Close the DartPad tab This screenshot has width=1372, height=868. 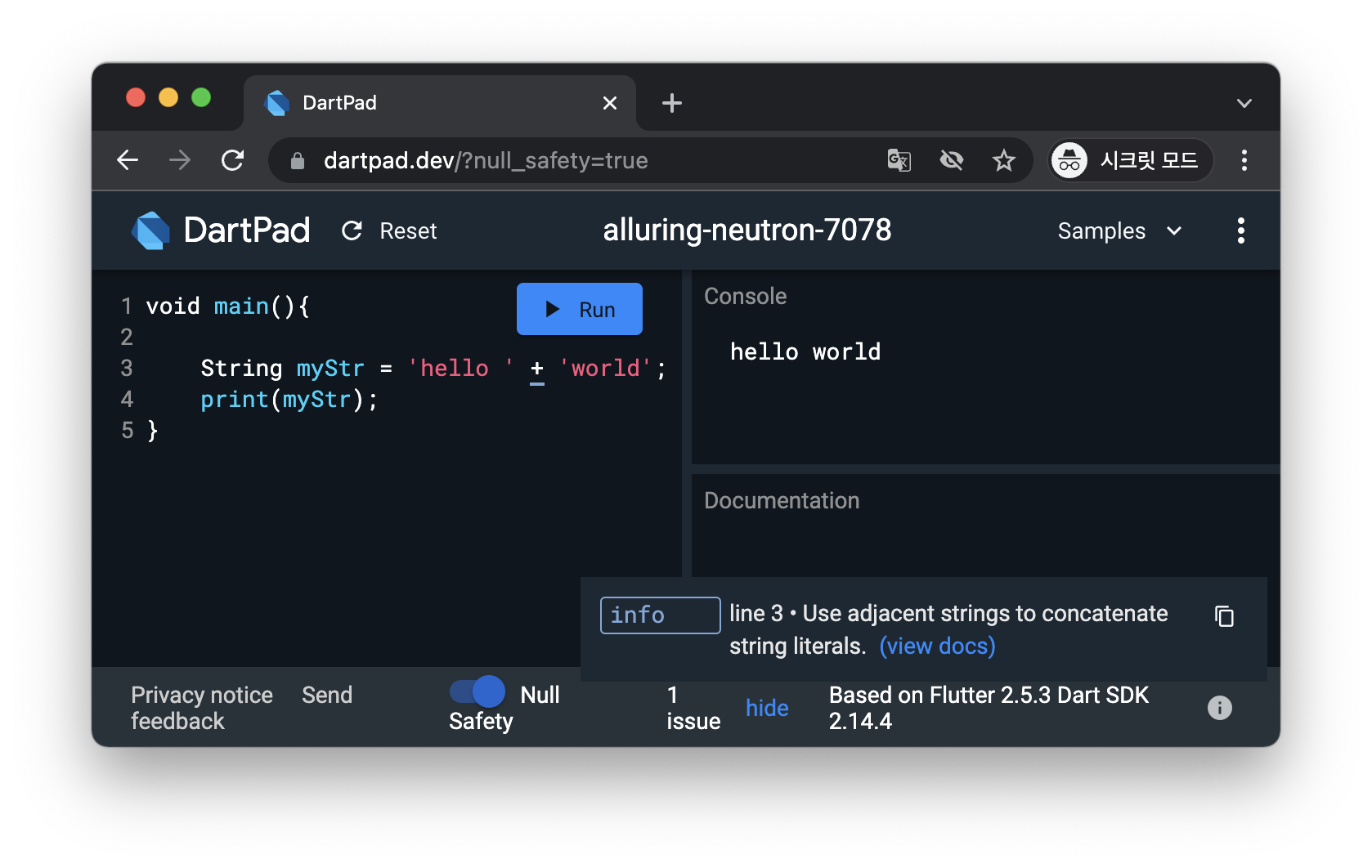point(610,103)
